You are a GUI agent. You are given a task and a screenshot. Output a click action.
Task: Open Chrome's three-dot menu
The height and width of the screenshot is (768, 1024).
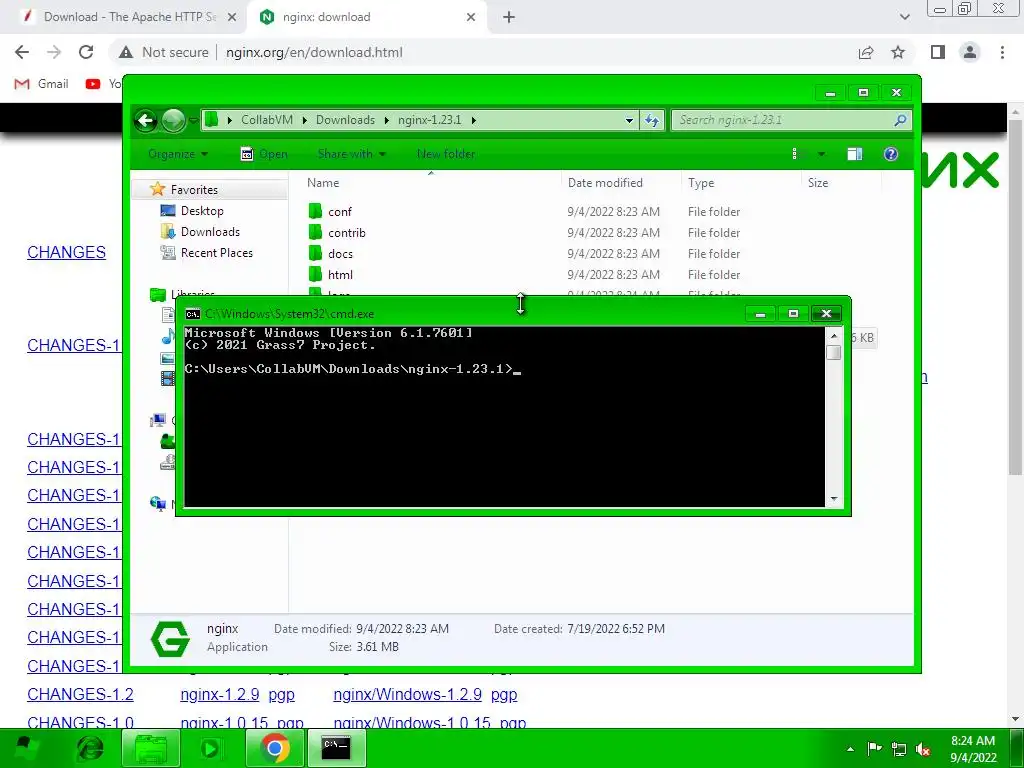coord(1002,52)
